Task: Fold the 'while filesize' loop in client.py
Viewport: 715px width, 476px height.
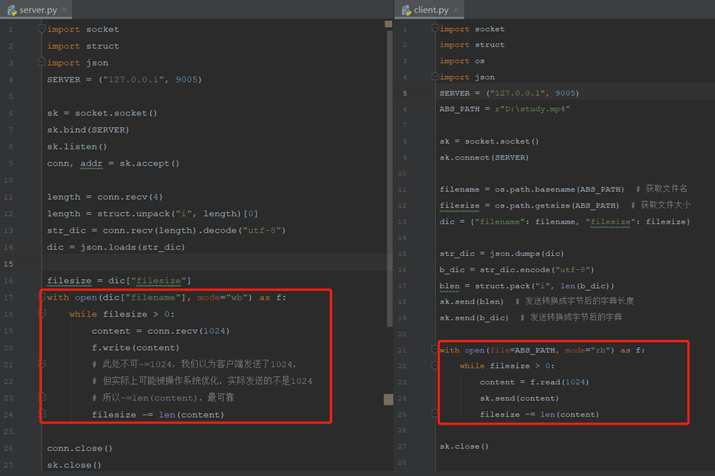Action: 435,366
